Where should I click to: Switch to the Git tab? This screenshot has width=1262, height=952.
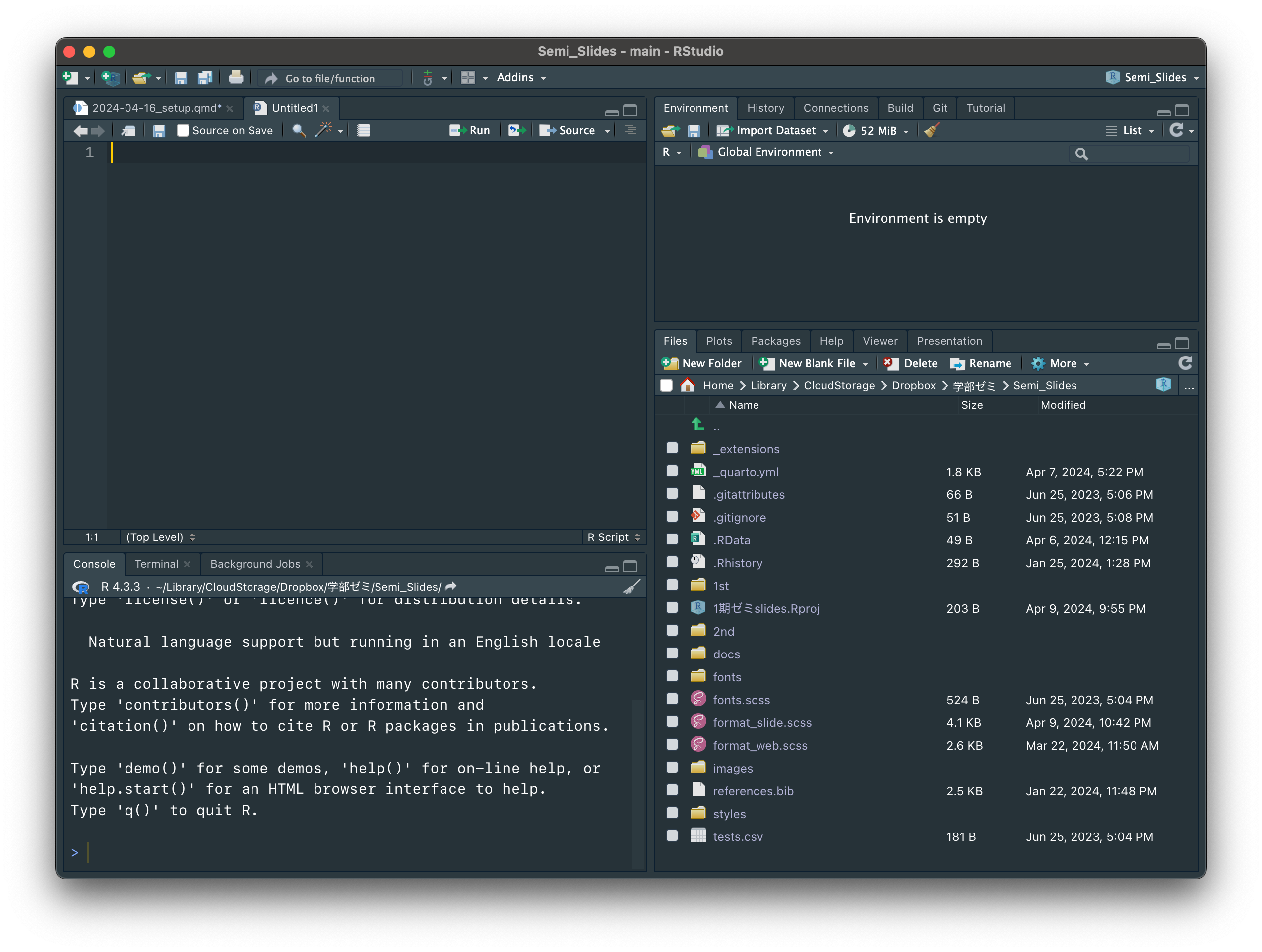939,108
